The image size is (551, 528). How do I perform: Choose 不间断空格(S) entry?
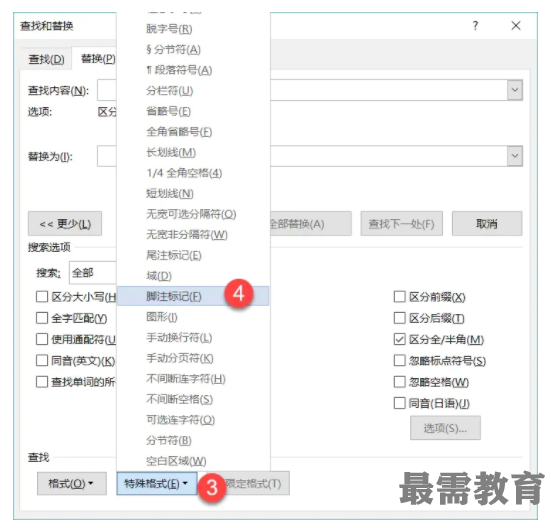click(193, 399)
